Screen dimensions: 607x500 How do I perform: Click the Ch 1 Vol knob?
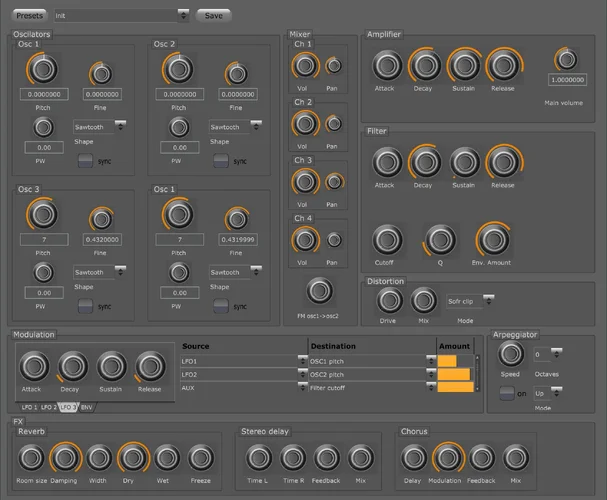tap(305, 66)
